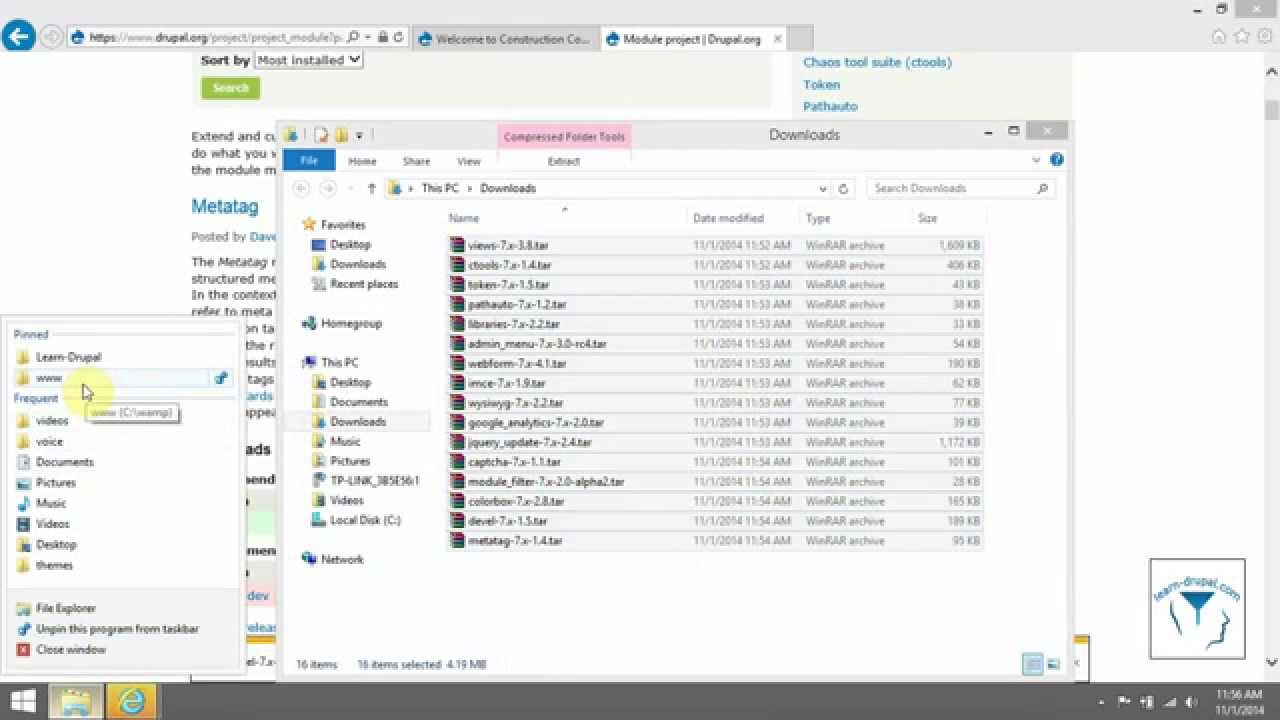The image size is (1280, 720).
Task: Launch File Explorer from jump list
Action: tap(66, 608)
